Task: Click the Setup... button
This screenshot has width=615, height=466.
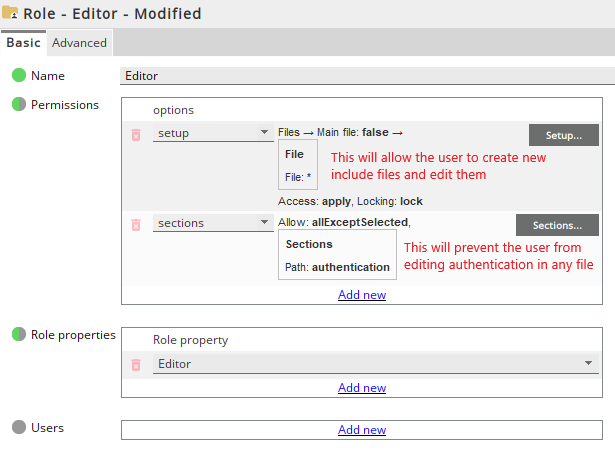Action: click(564, 135)
